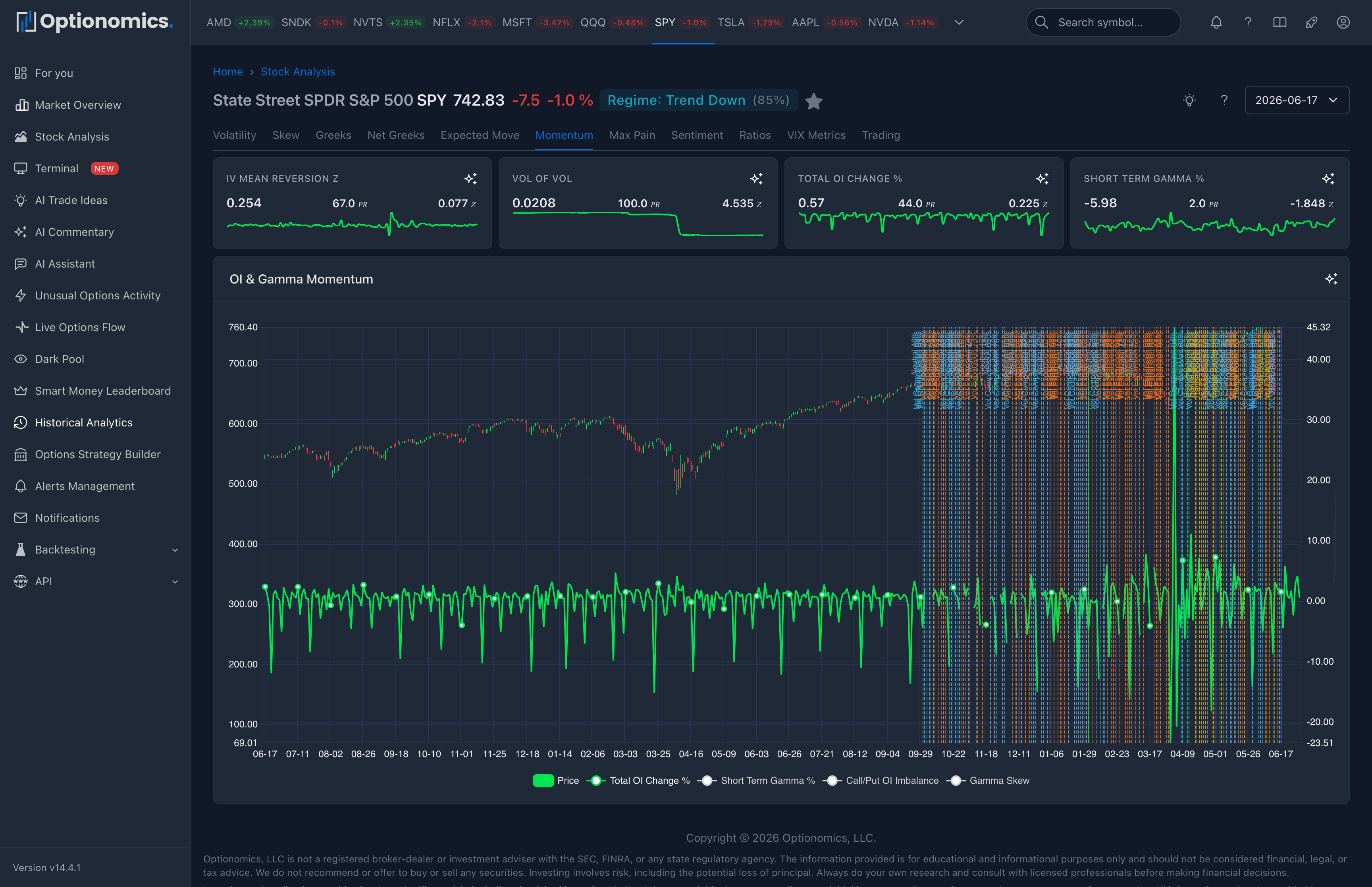
Task: Toggle Price series in chart legend
Action: [x=556, y=781]
